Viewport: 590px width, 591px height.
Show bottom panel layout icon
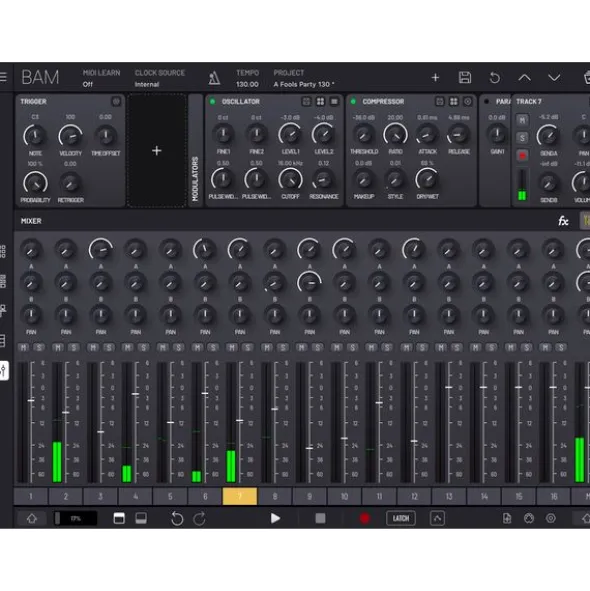click(x=141, y=518)
